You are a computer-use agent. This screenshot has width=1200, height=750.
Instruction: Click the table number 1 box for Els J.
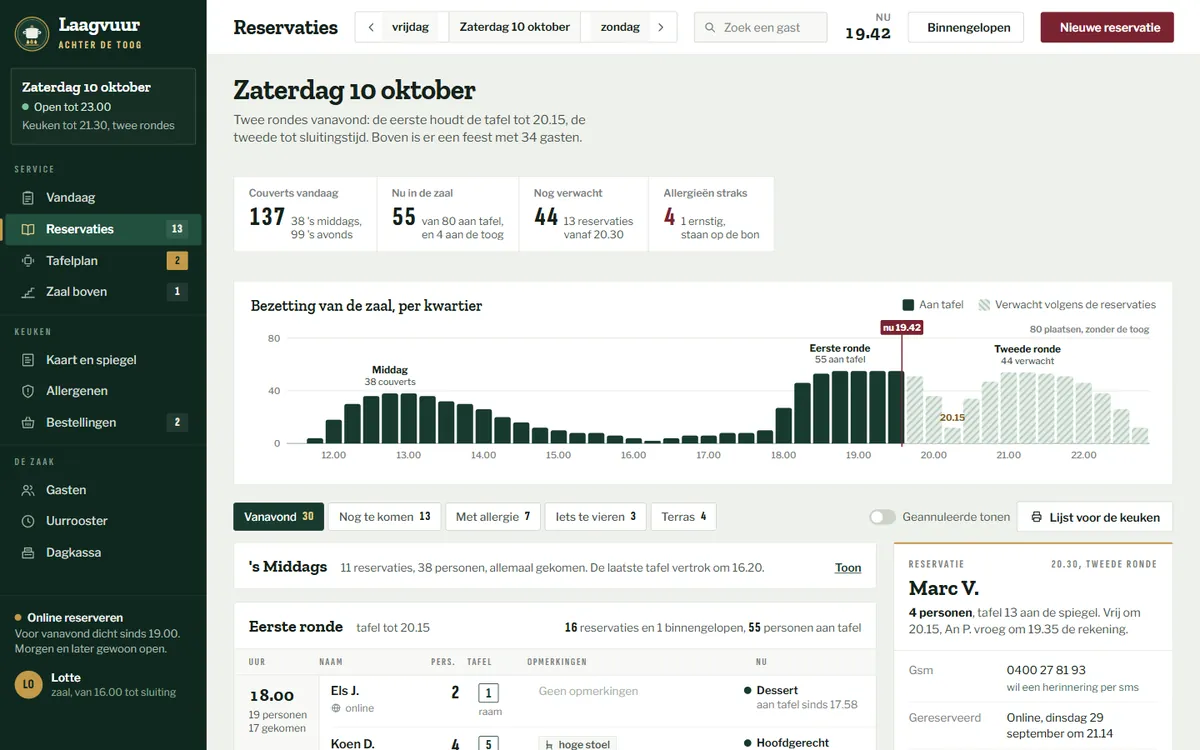point(489,693)
